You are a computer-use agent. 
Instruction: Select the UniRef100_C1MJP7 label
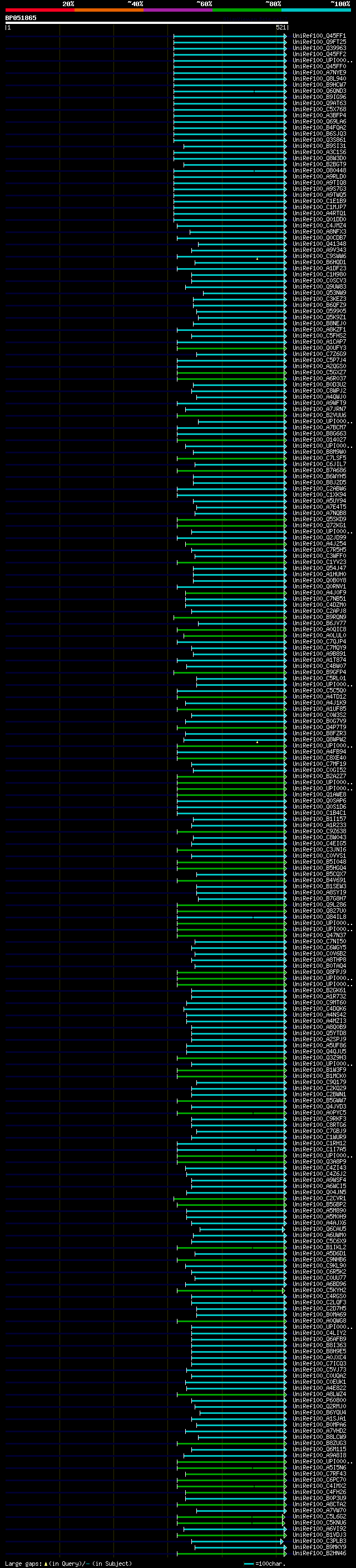(x=319, y=207)
